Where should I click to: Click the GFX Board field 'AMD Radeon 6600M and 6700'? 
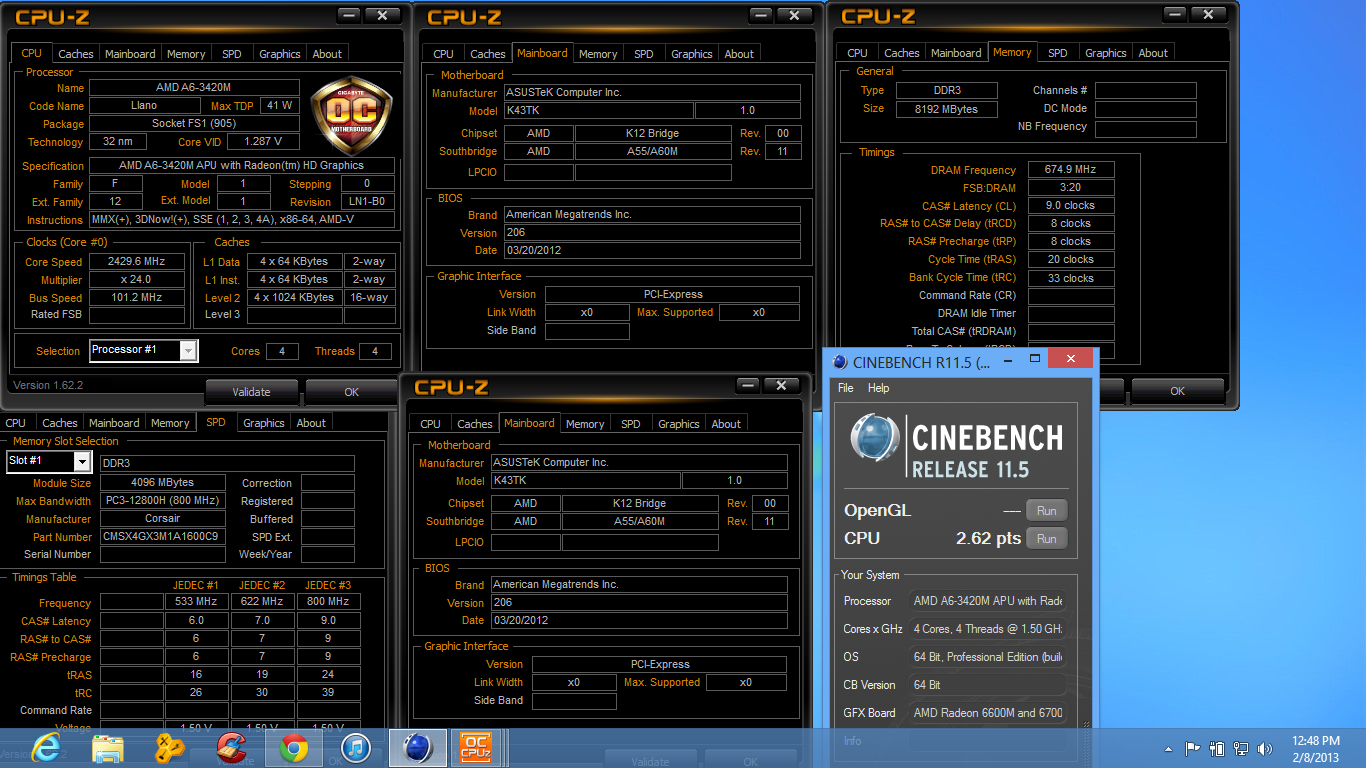pos(986,713)
